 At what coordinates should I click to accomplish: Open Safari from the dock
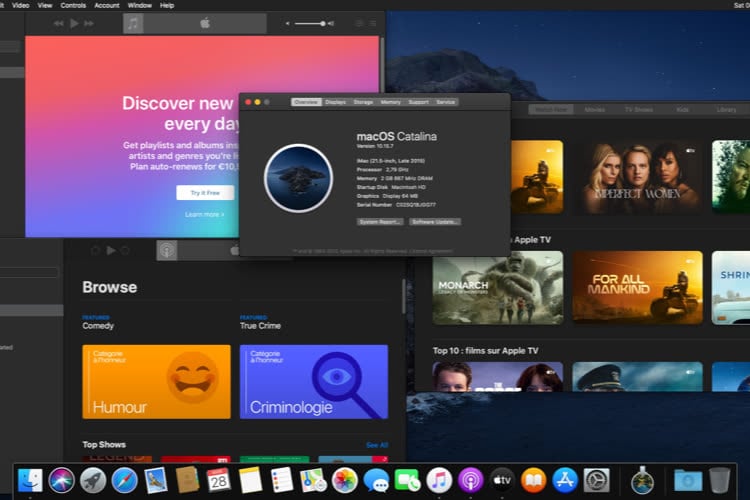click(124, 480)
